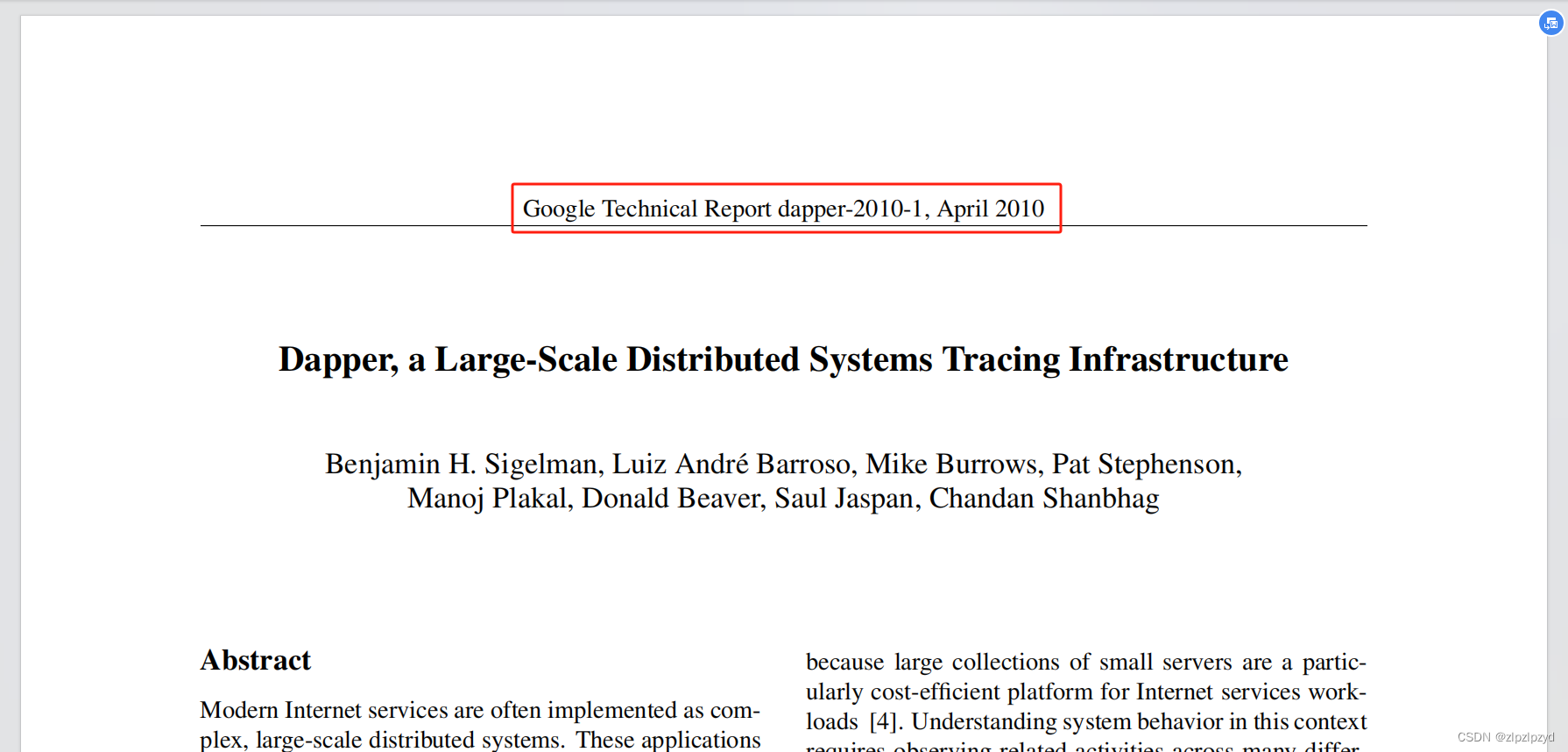Click author name 'Benjamin H. Sigelman'
The image size is (1568, 752).
[x=462, y=464]
